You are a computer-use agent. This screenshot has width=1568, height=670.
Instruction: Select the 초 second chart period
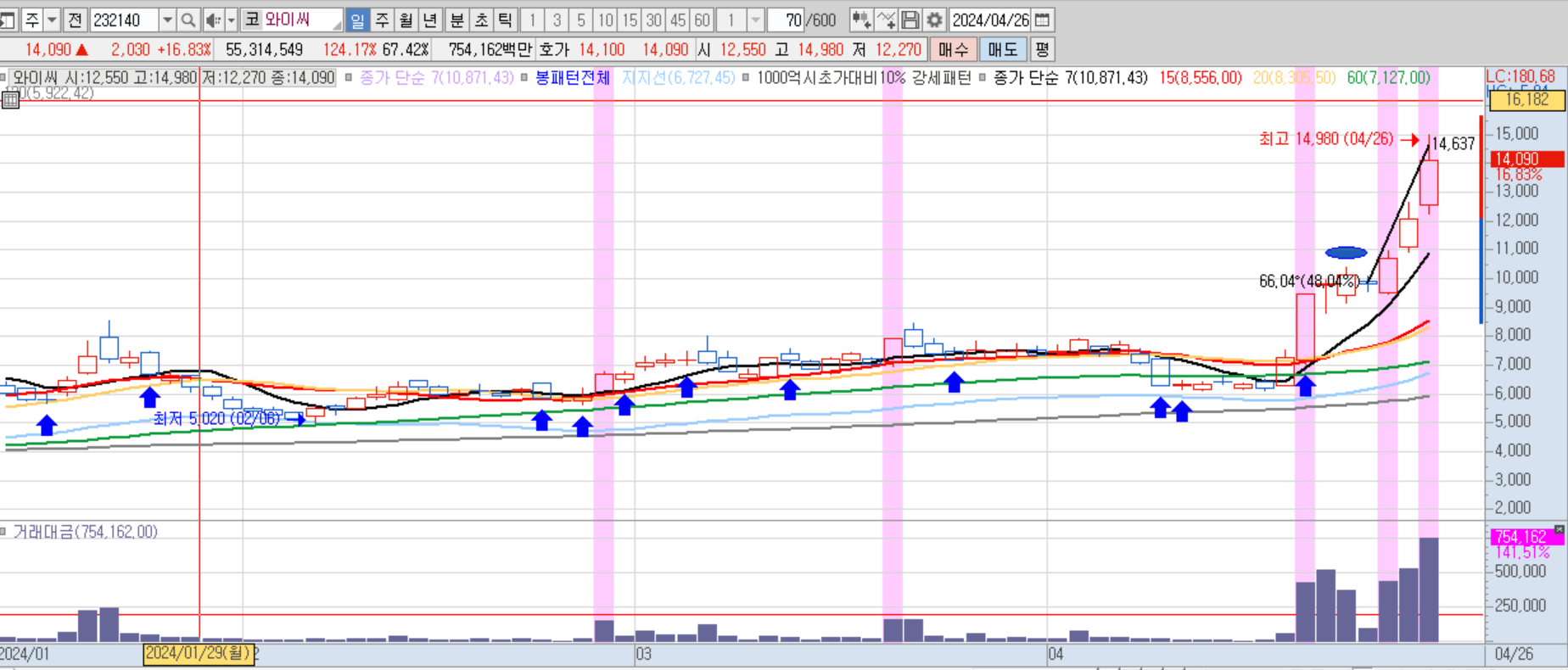coord(481,20)
